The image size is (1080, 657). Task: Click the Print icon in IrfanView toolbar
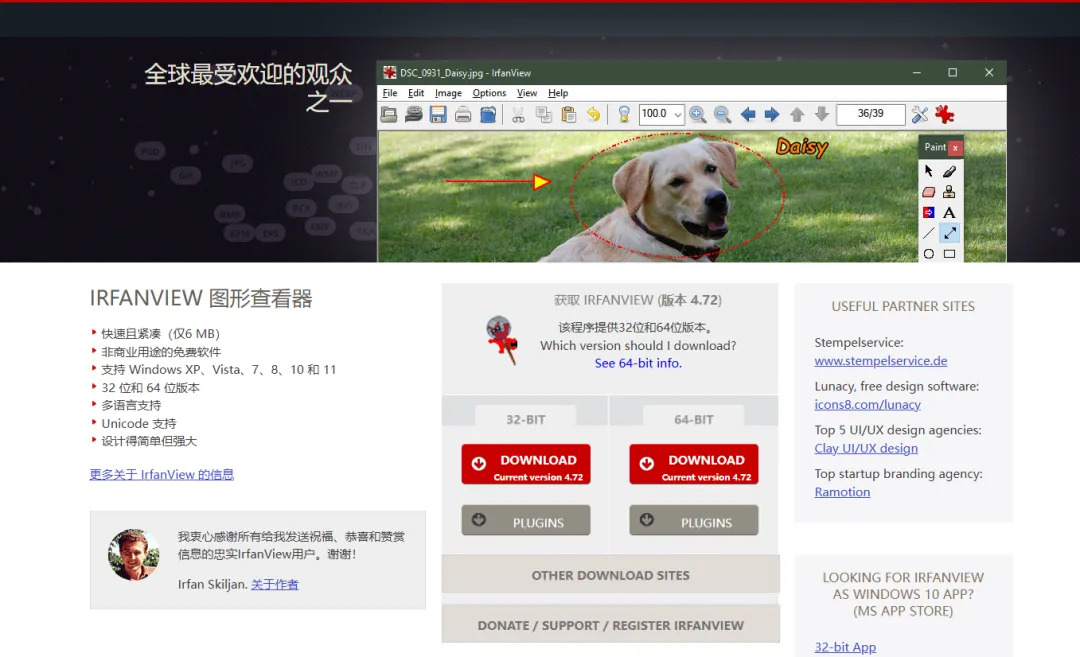point(463,114)
